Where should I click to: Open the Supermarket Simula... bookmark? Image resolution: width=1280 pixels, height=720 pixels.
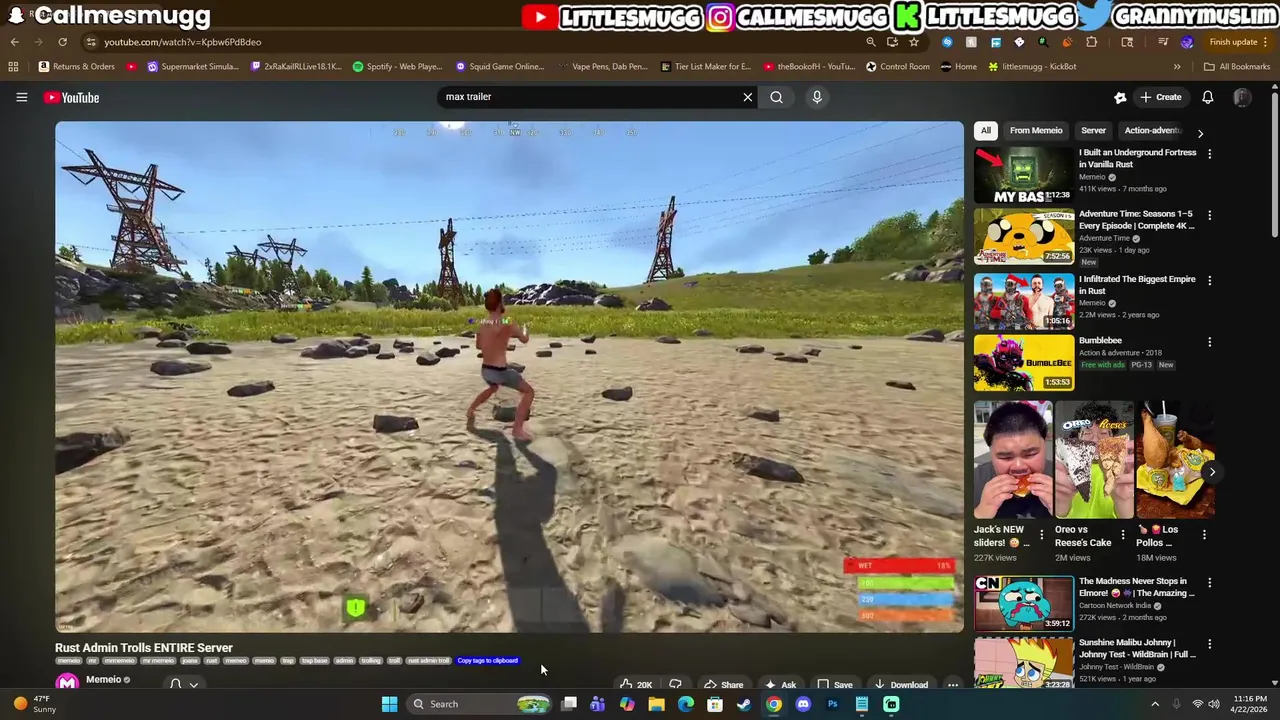tap(192, 67)
